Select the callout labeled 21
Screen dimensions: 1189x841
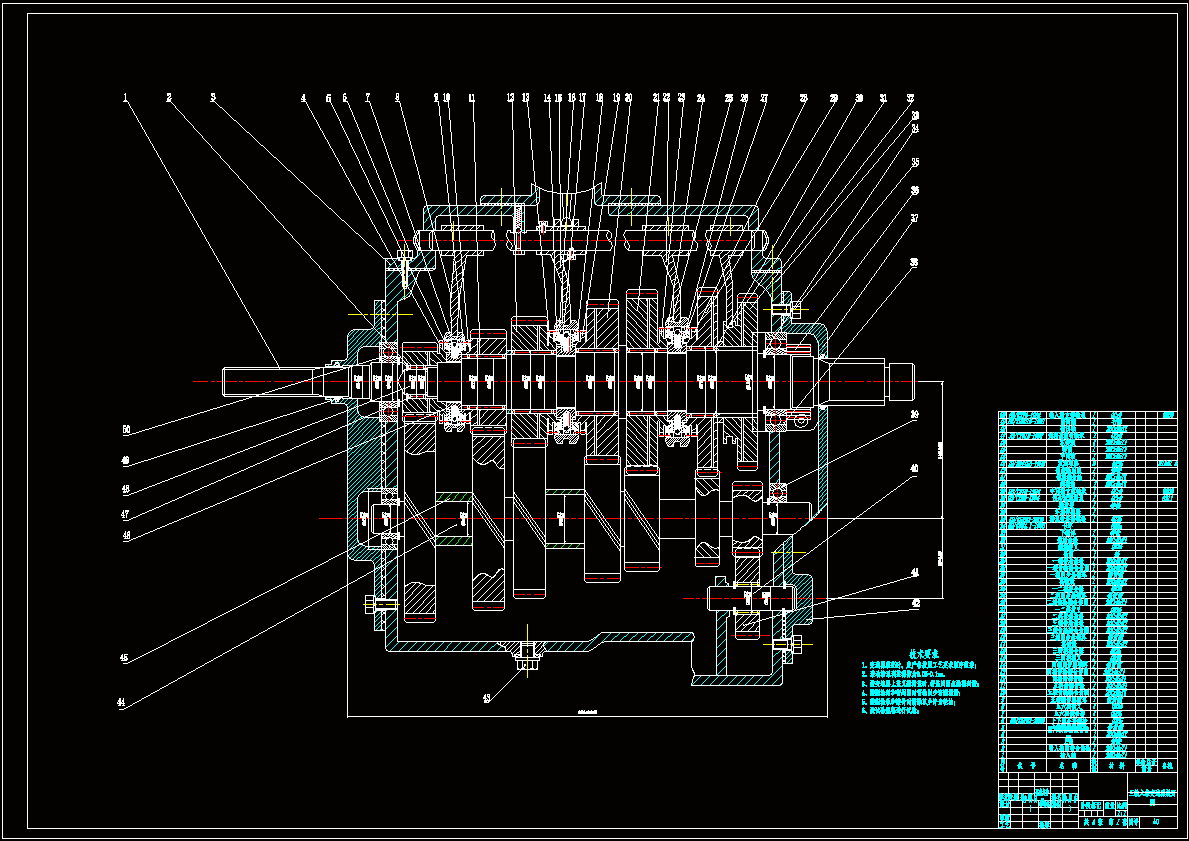[656, 98]
